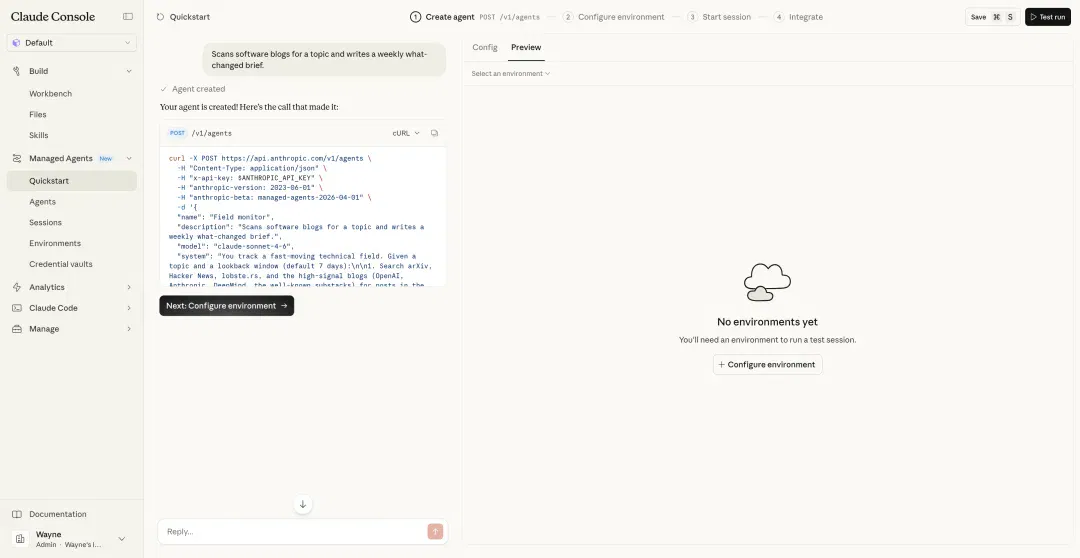Click the Quickstart refresh icon in header
Image resolution: width=1080 pixels, height=558 pixels.
coord(160,17)
